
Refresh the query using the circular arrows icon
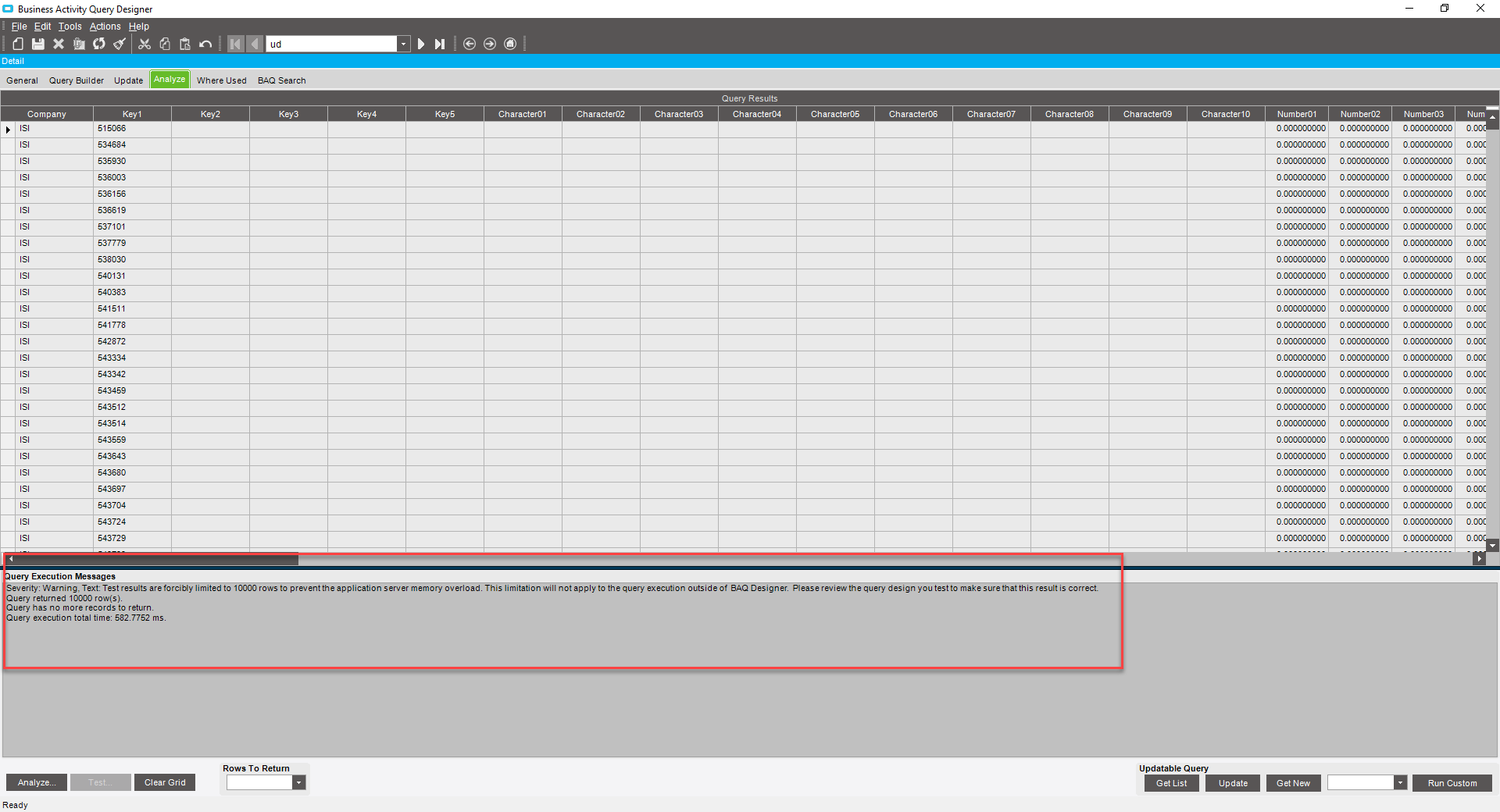pos(99,44)
